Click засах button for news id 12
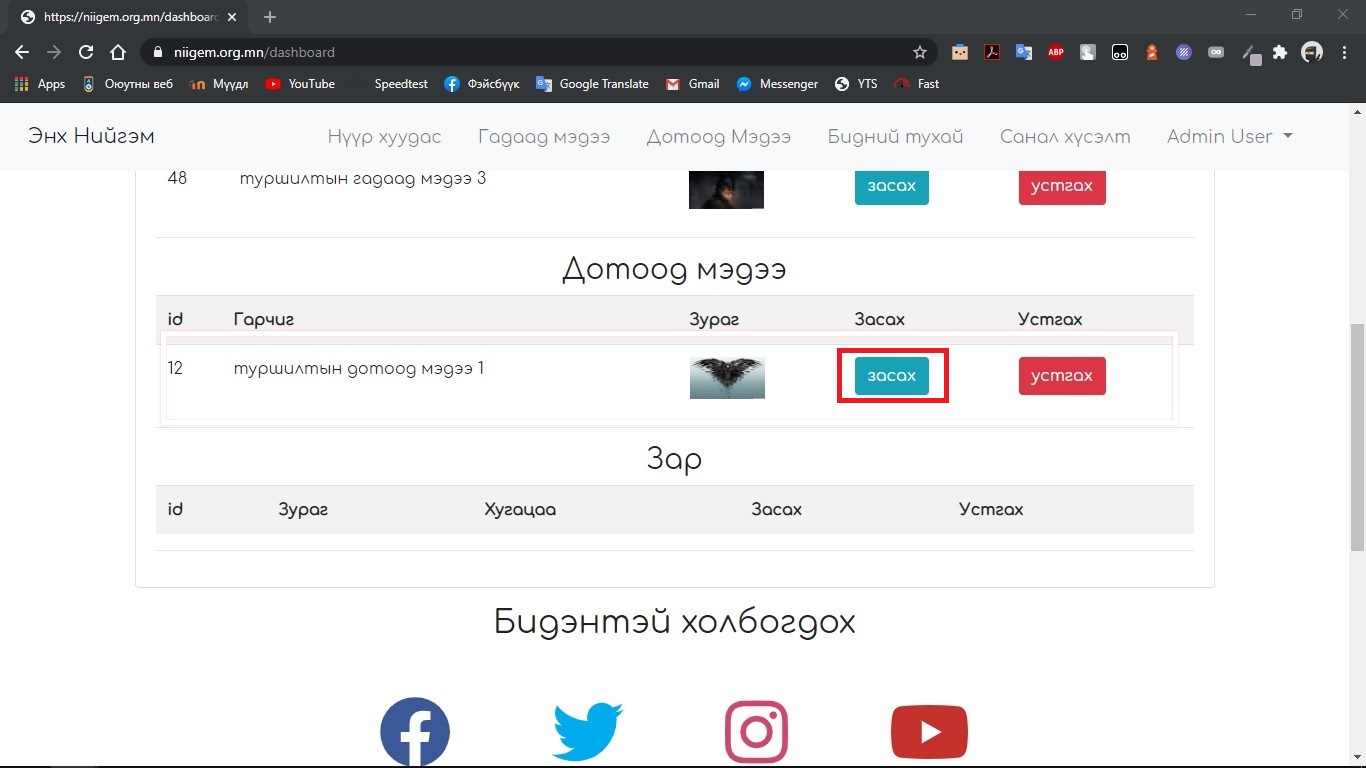This screenshot has height=768, width=1366. point(891,376)
